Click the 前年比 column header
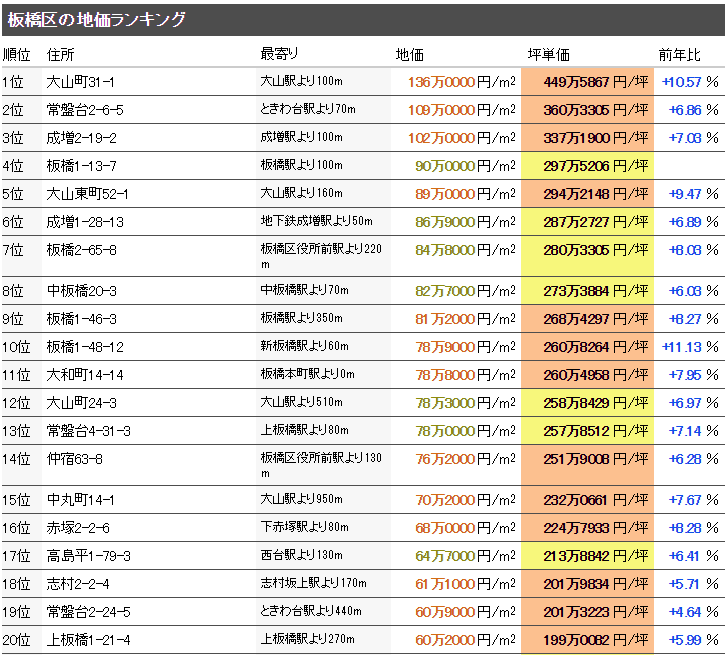725x655 pixels. point(679,54)
